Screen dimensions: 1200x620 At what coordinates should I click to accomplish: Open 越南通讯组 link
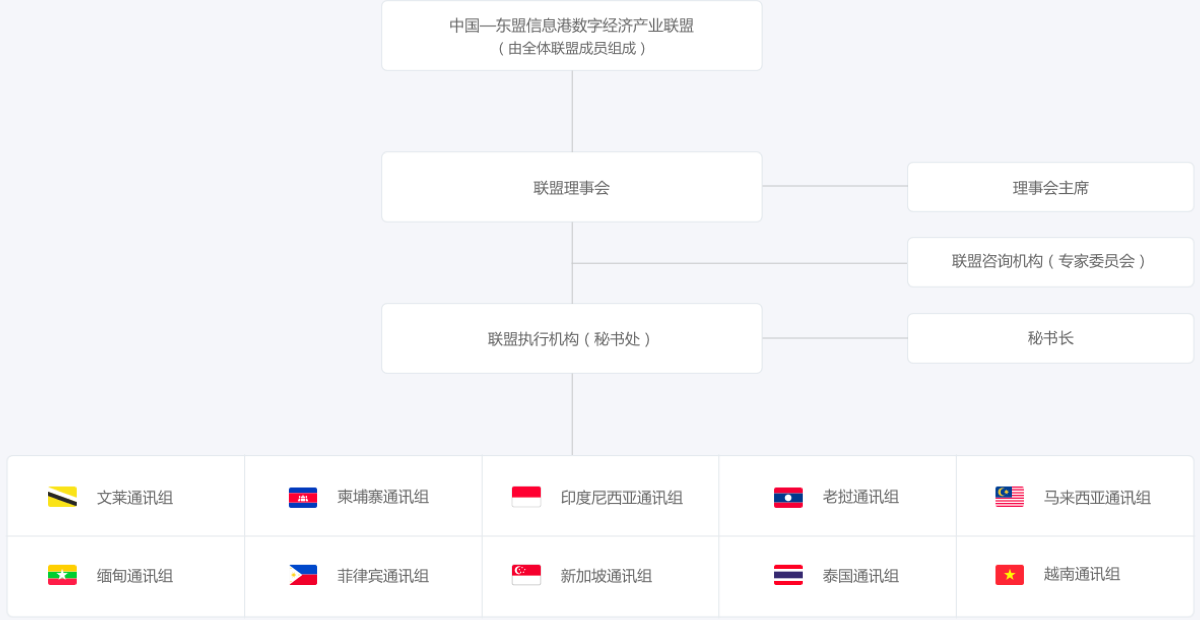[x=1082, y=574]
